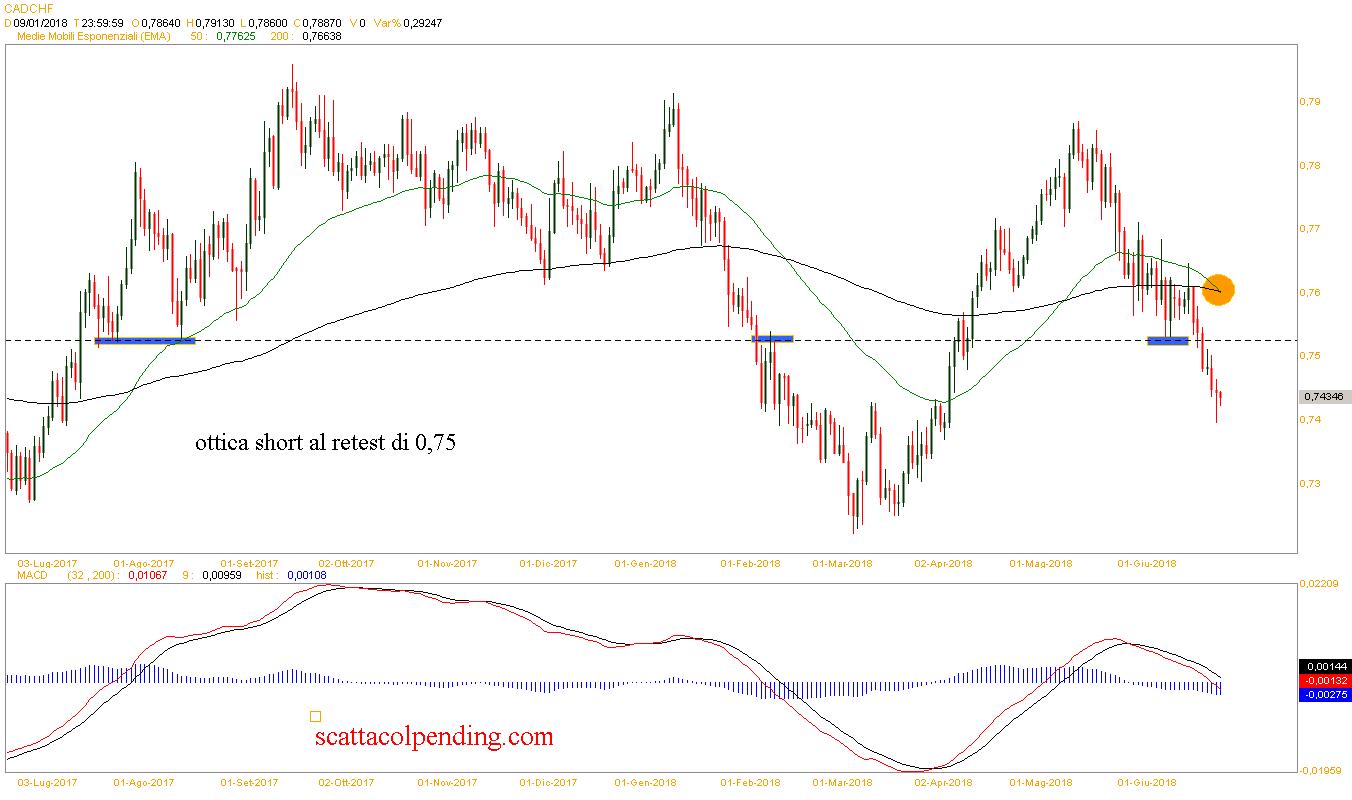The width and height of the screenshot is (1352, 800).
Task: Click the red MACD signal tag -0,00132
Action: [1324, 680]
